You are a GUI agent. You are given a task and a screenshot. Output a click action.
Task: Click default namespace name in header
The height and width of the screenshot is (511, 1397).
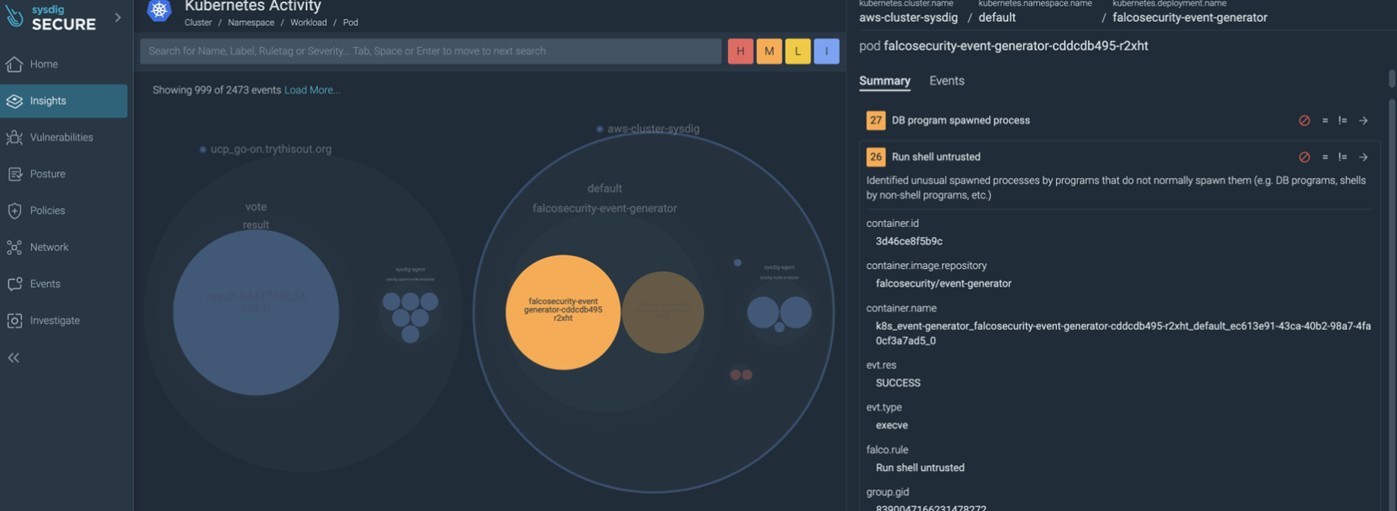997,17
